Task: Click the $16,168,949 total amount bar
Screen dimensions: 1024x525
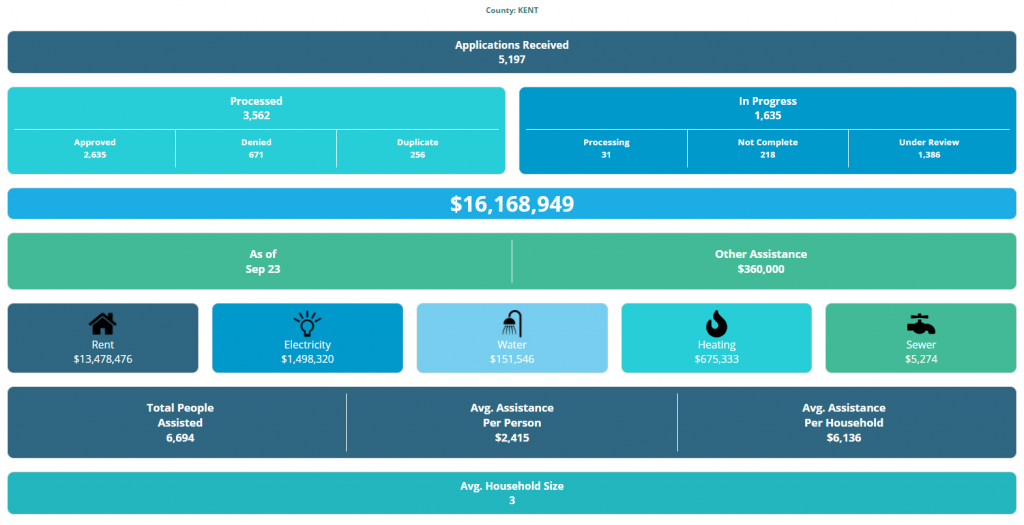Action: (511, 204)
